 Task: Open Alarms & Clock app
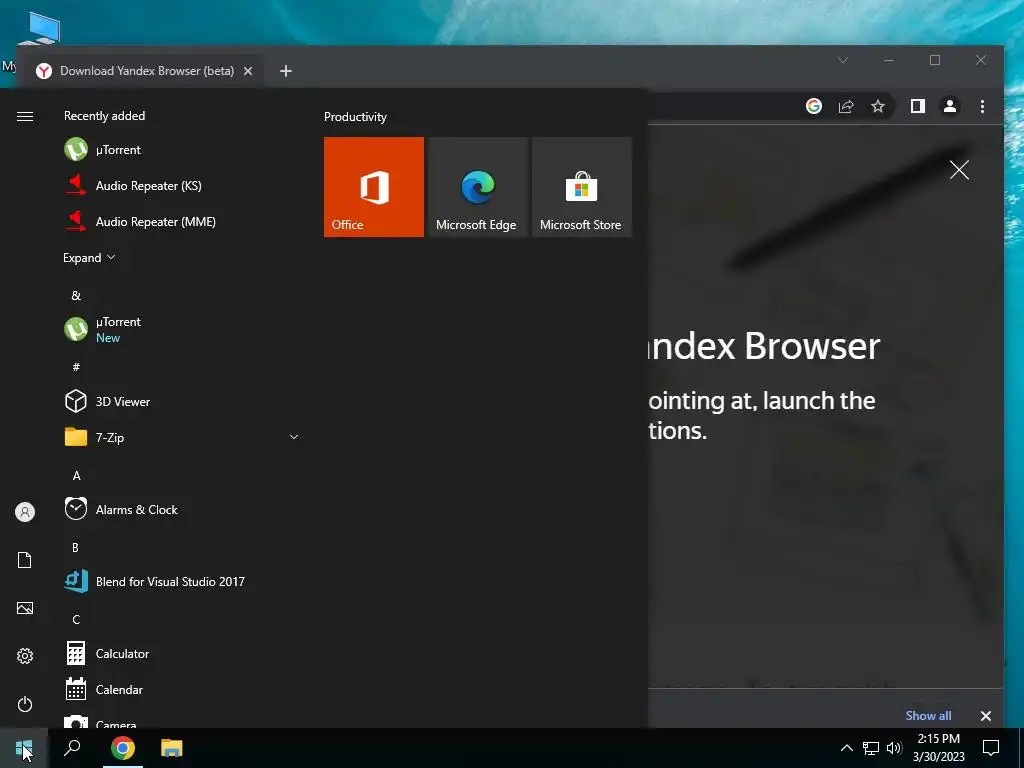(182, 509)
